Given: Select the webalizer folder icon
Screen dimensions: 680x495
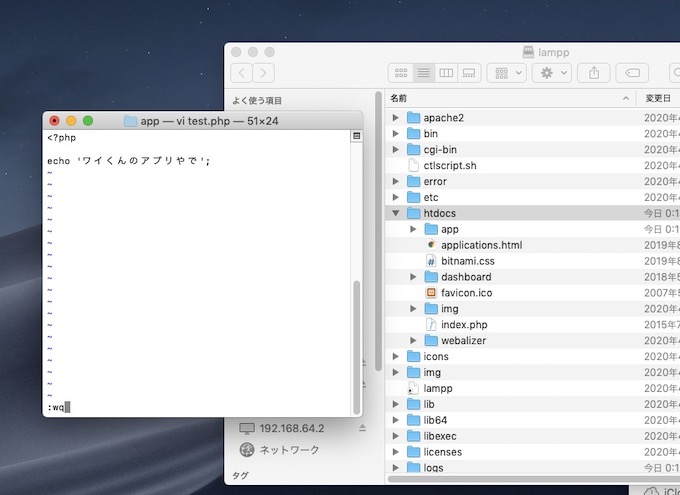Looking at the screenshot, I should 431,341.
